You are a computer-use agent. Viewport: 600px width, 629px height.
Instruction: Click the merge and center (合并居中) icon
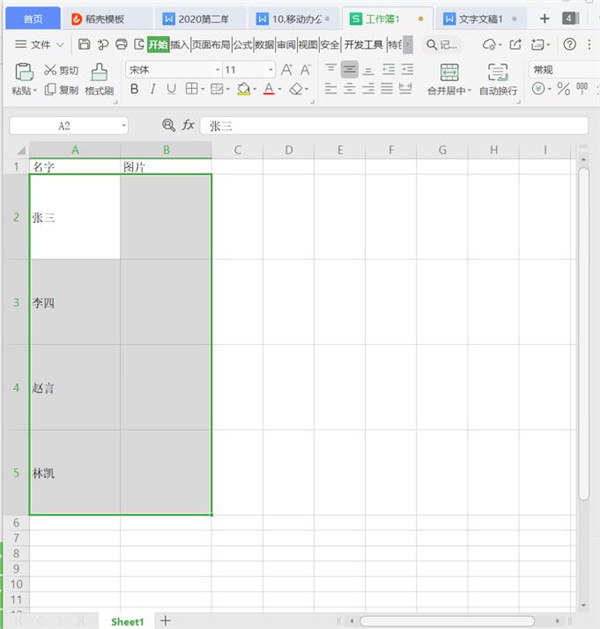449,72
